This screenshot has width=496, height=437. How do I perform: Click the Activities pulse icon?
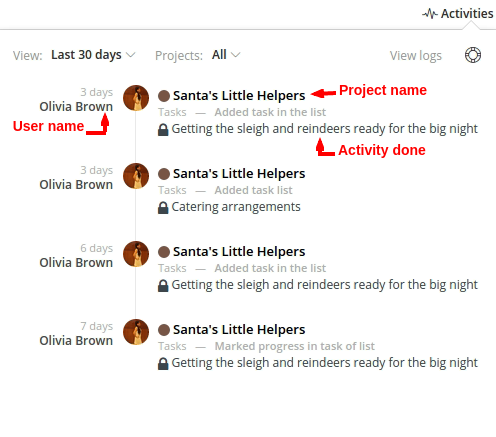pos(430,14)
